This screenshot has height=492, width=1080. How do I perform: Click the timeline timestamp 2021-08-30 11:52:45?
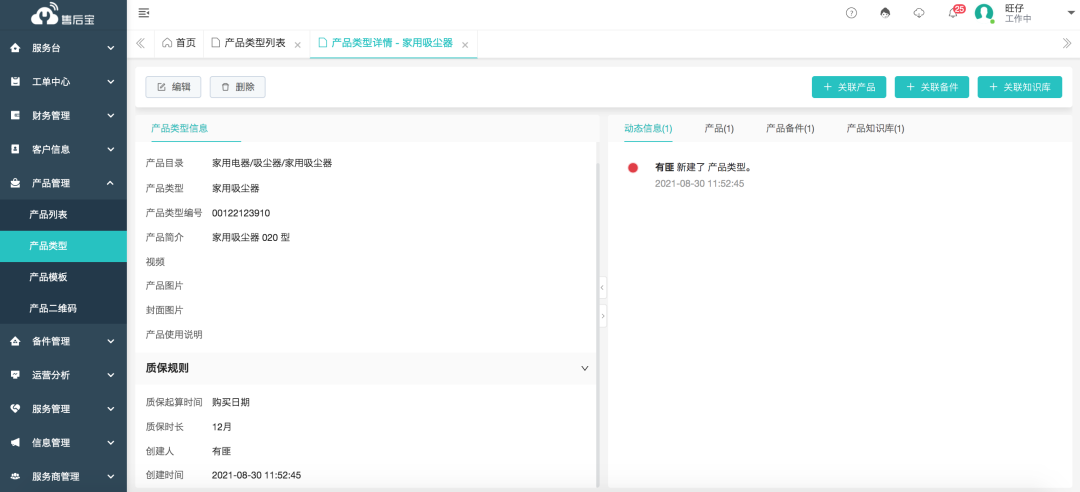[699, 184]
